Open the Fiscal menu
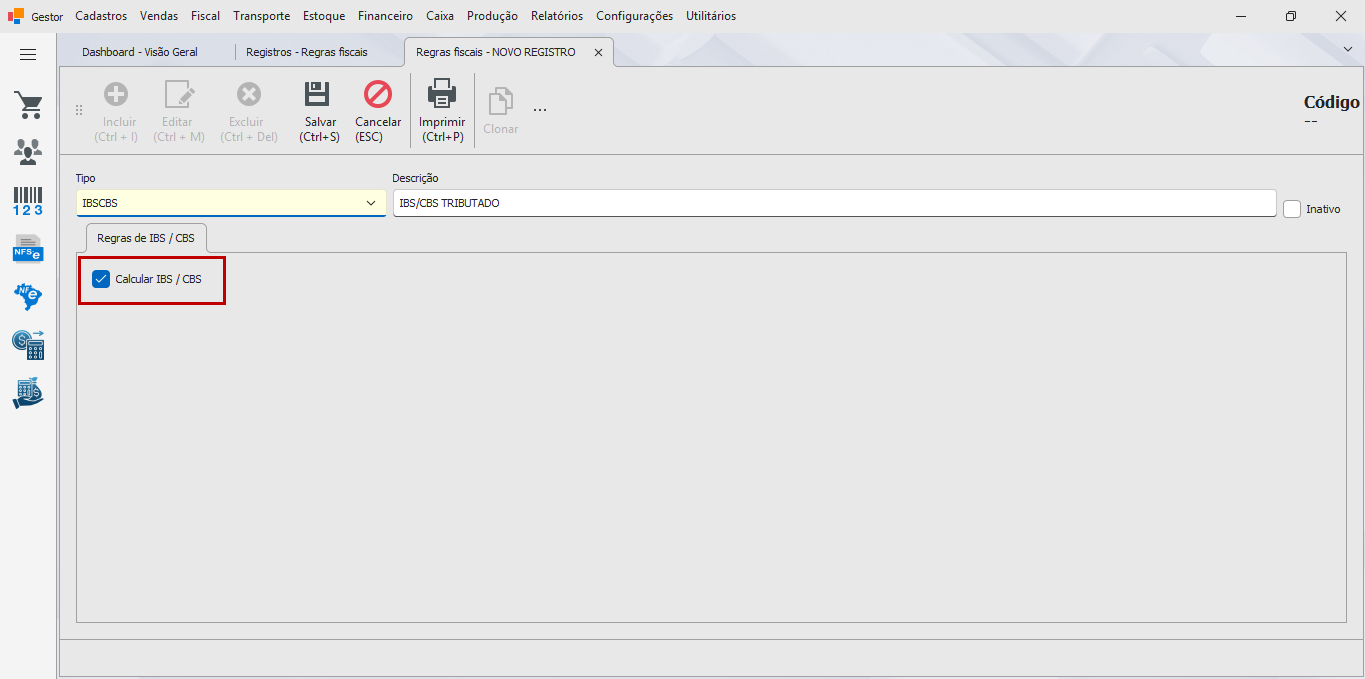Screen dimensions: 1365x679 pos(206,16)
